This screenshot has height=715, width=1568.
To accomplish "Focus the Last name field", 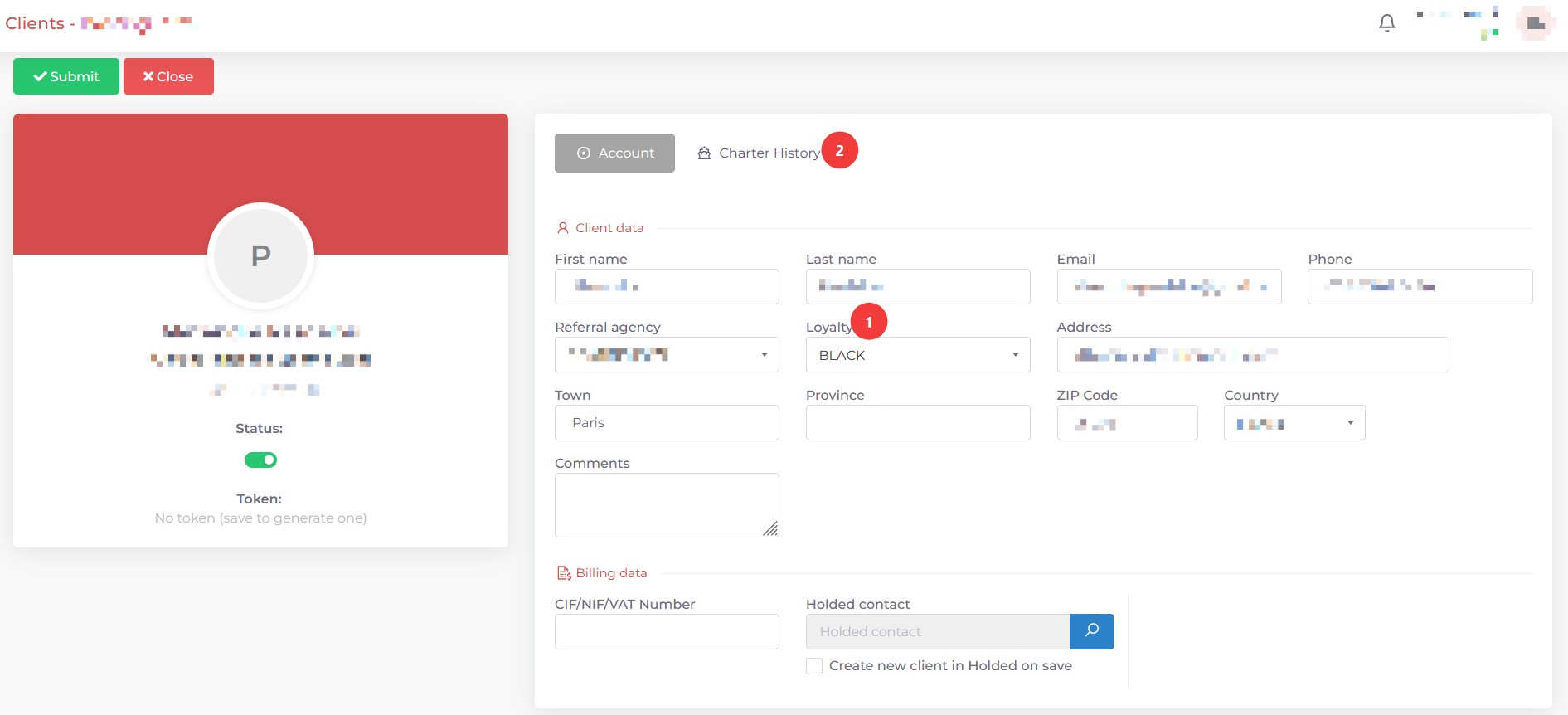I will [x=918, y=286].
